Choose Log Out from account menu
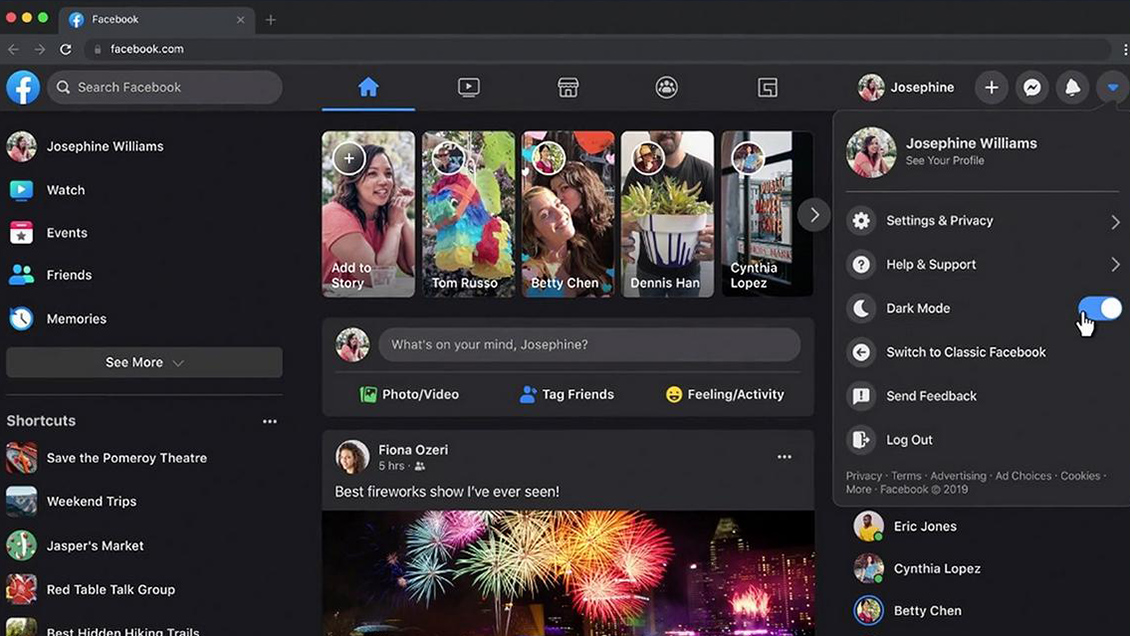Viewport: 1130px width, 636px height. [909, 440]
